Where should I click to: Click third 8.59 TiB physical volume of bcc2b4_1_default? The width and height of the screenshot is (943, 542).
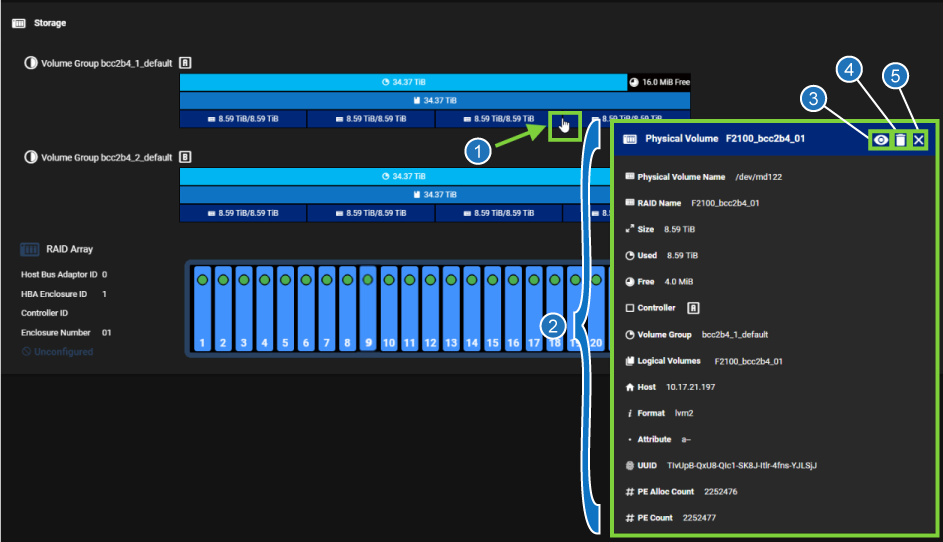(x=499, y=119)
